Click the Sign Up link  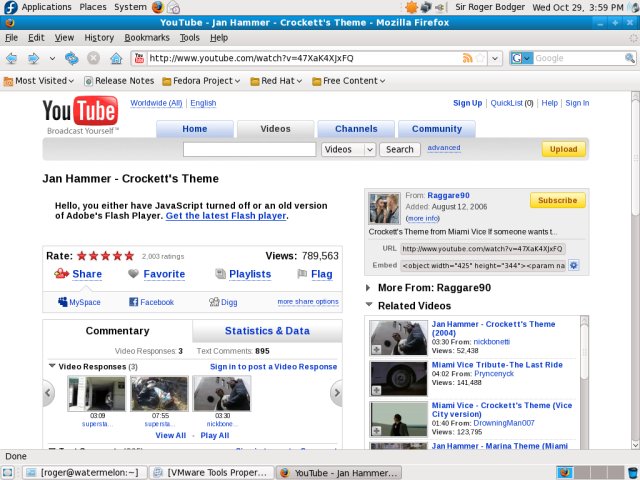(x=467, y=103)
